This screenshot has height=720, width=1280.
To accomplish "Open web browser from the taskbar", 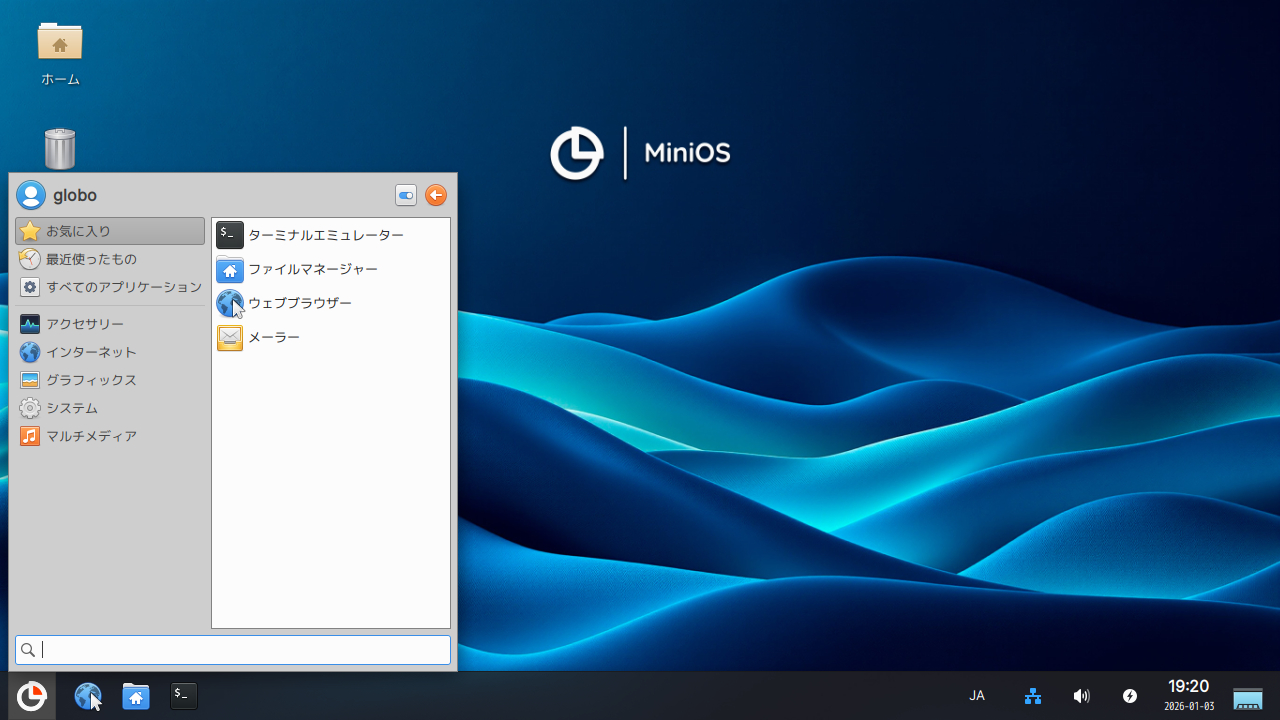I will point(88,696).
